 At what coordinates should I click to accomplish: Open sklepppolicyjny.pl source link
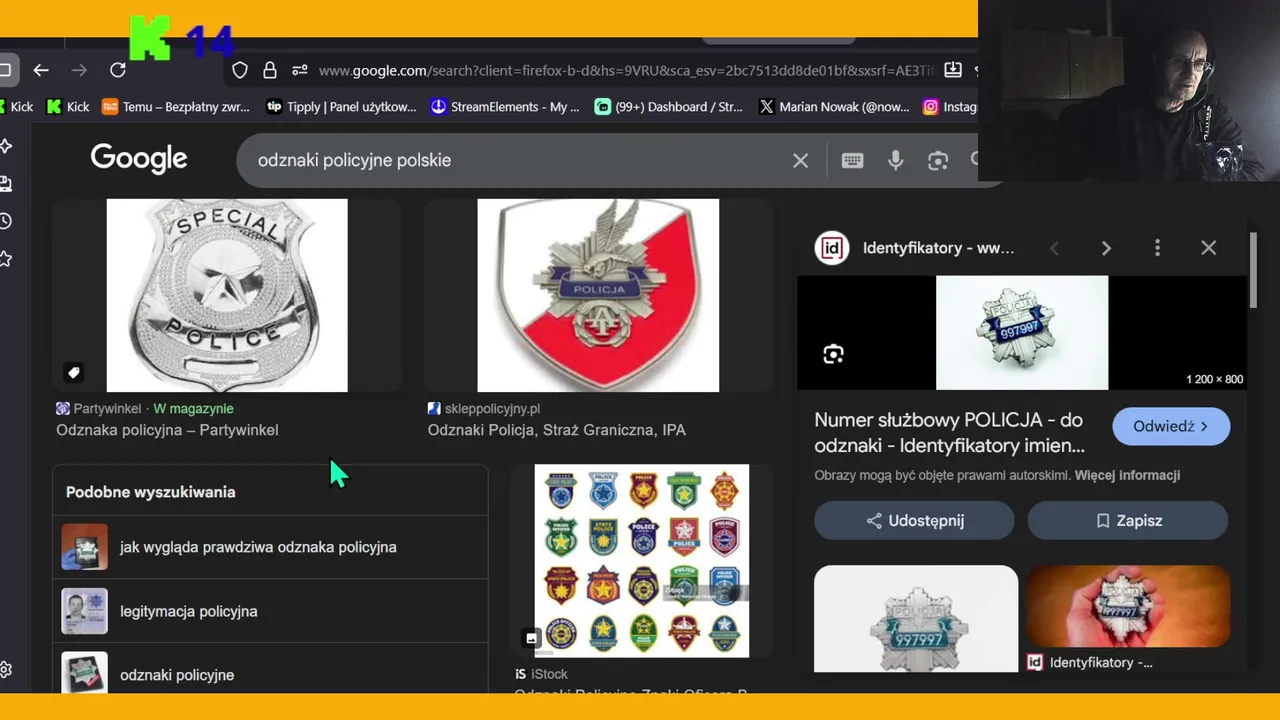click(x=484, y=408)
